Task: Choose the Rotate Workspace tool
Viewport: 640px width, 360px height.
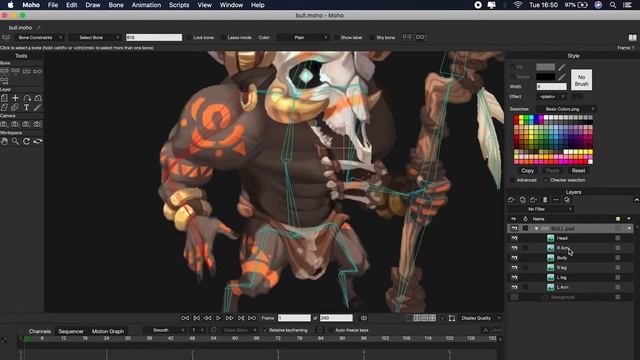Action: [27, 141]
